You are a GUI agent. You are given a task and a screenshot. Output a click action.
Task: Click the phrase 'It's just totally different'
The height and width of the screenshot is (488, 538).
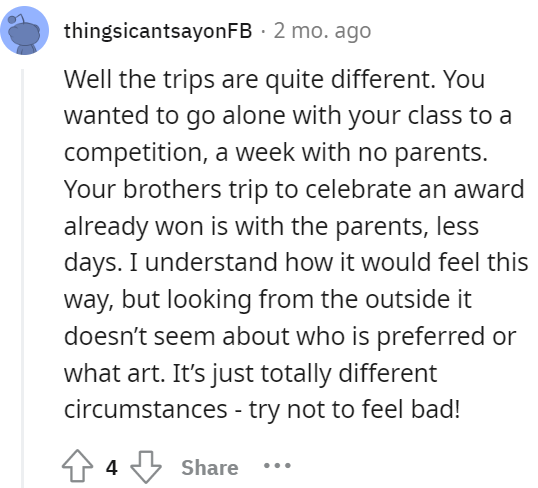305,373
